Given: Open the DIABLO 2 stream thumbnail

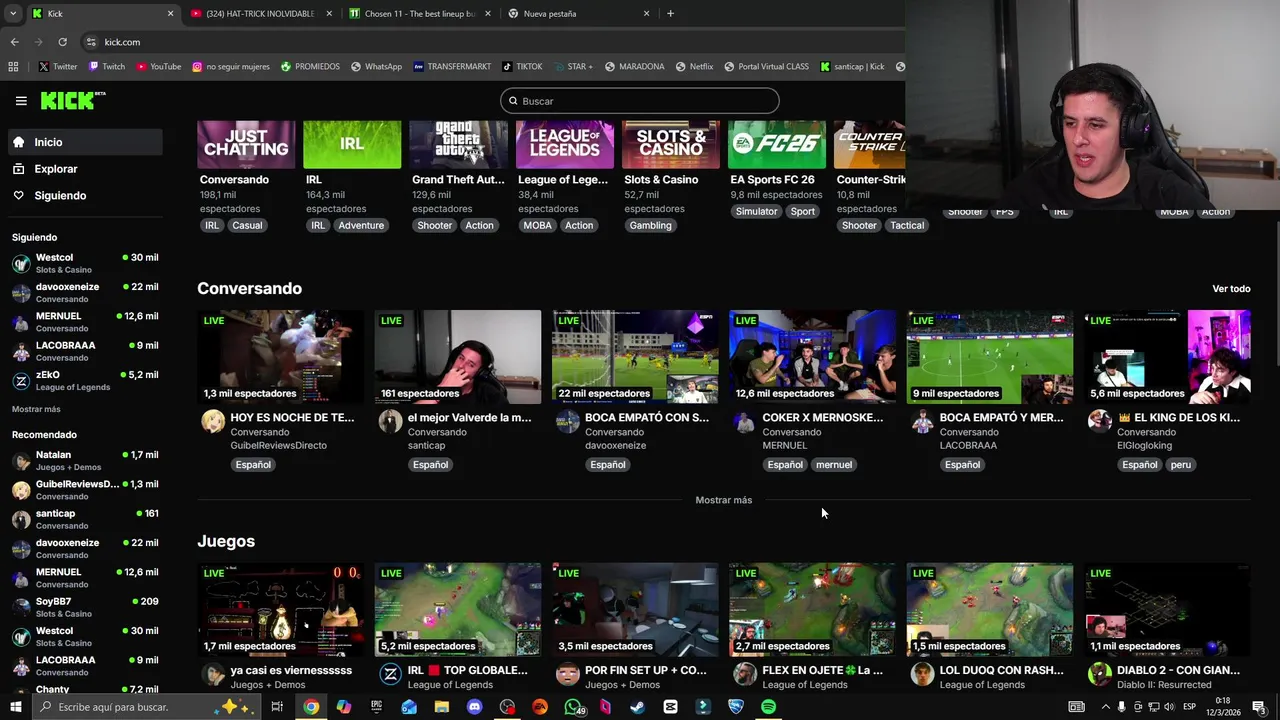Looking at the screenshot, I should pyautogui.click(x=1167, y=610).
